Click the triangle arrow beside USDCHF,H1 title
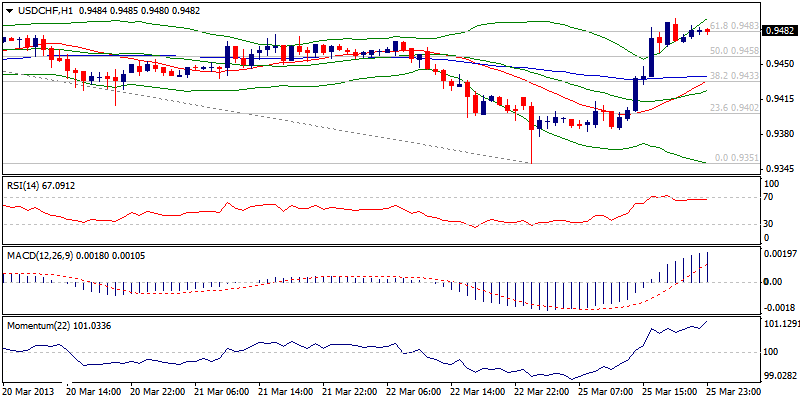Image resolution: width=800 pixels, height=400 pixels. (8, 10)
